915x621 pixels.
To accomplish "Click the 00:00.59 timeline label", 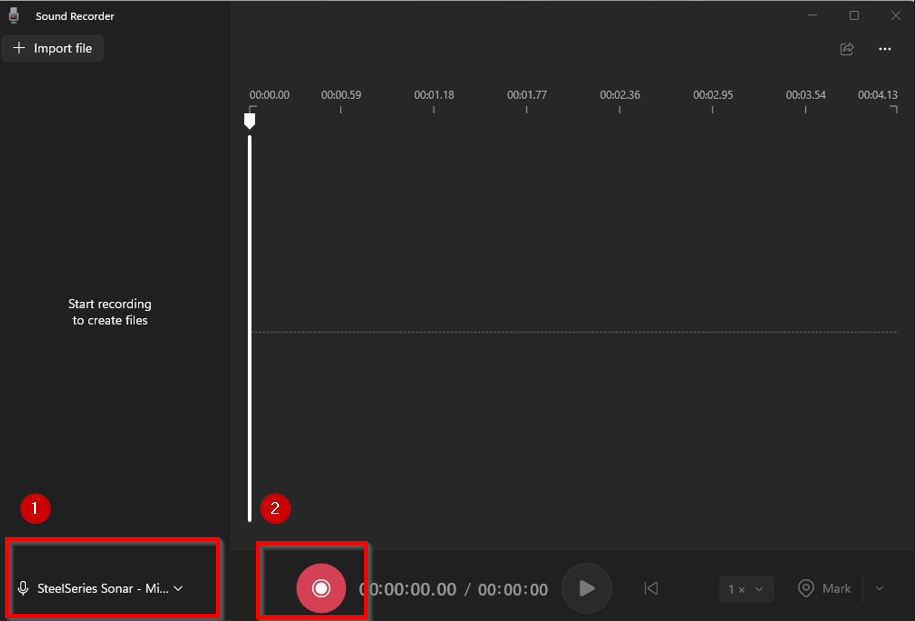I will tap(341, 95).
